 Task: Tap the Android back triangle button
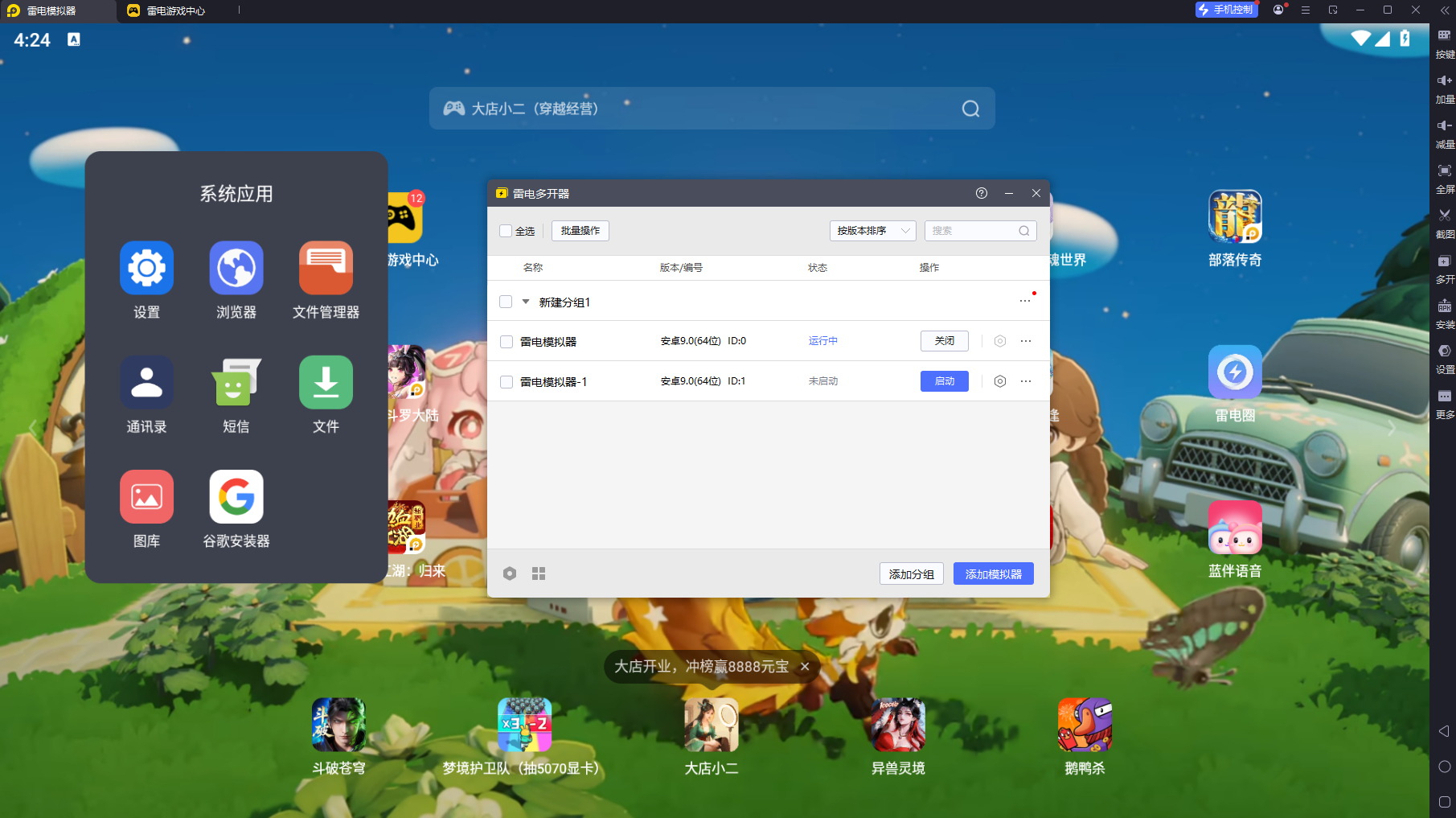(x=1444, y=731)
